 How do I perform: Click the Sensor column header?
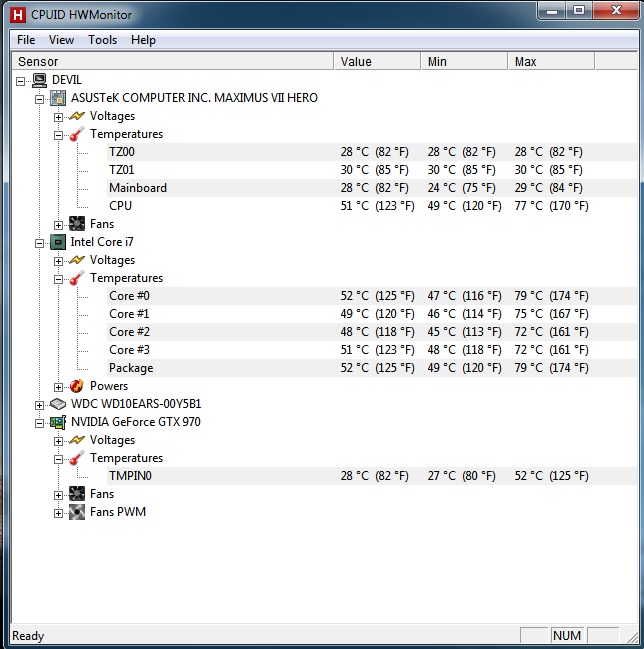pos(173,61)
